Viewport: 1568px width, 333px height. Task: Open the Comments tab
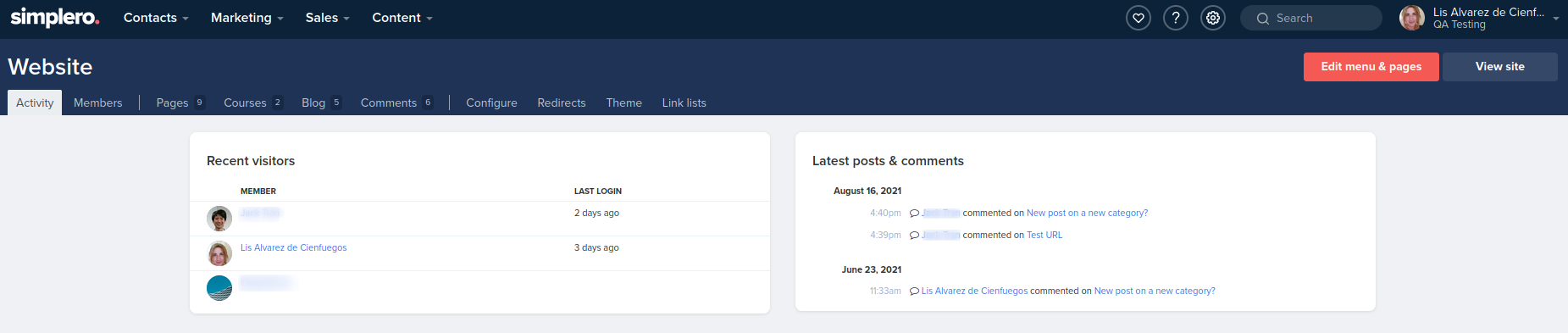coord(396,103)
